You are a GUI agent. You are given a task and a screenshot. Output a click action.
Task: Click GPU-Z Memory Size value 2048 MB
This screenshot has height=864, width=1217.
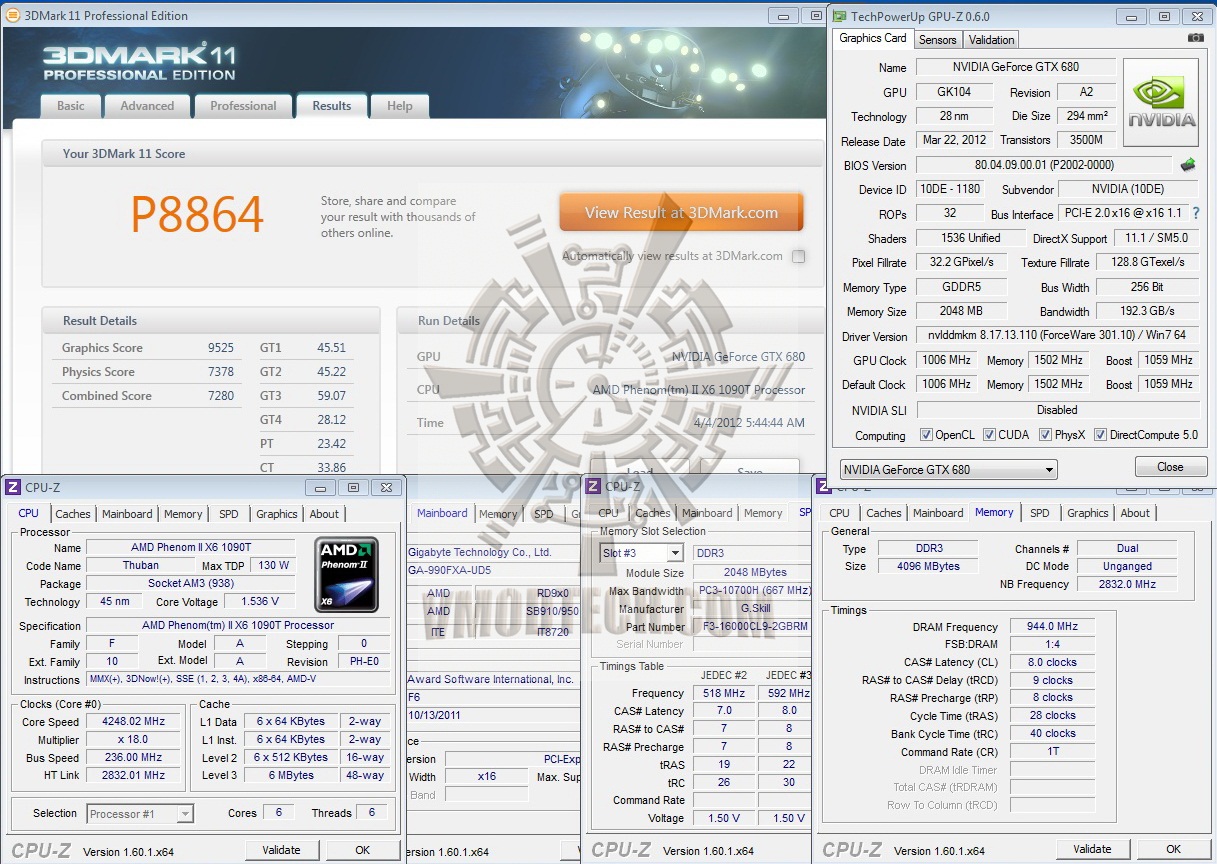[962, 311]
